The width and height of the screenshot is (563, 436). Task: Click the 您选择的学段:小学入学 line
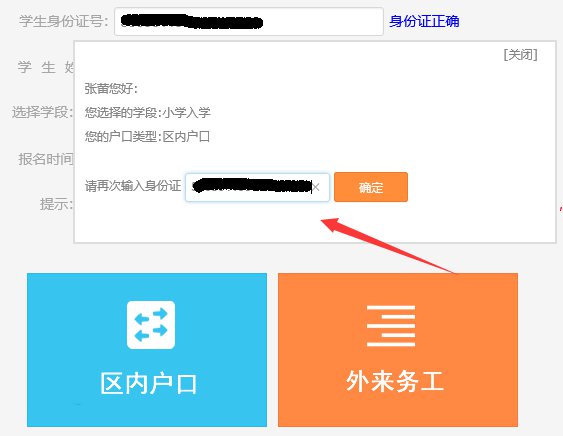[x=148, y=113]
